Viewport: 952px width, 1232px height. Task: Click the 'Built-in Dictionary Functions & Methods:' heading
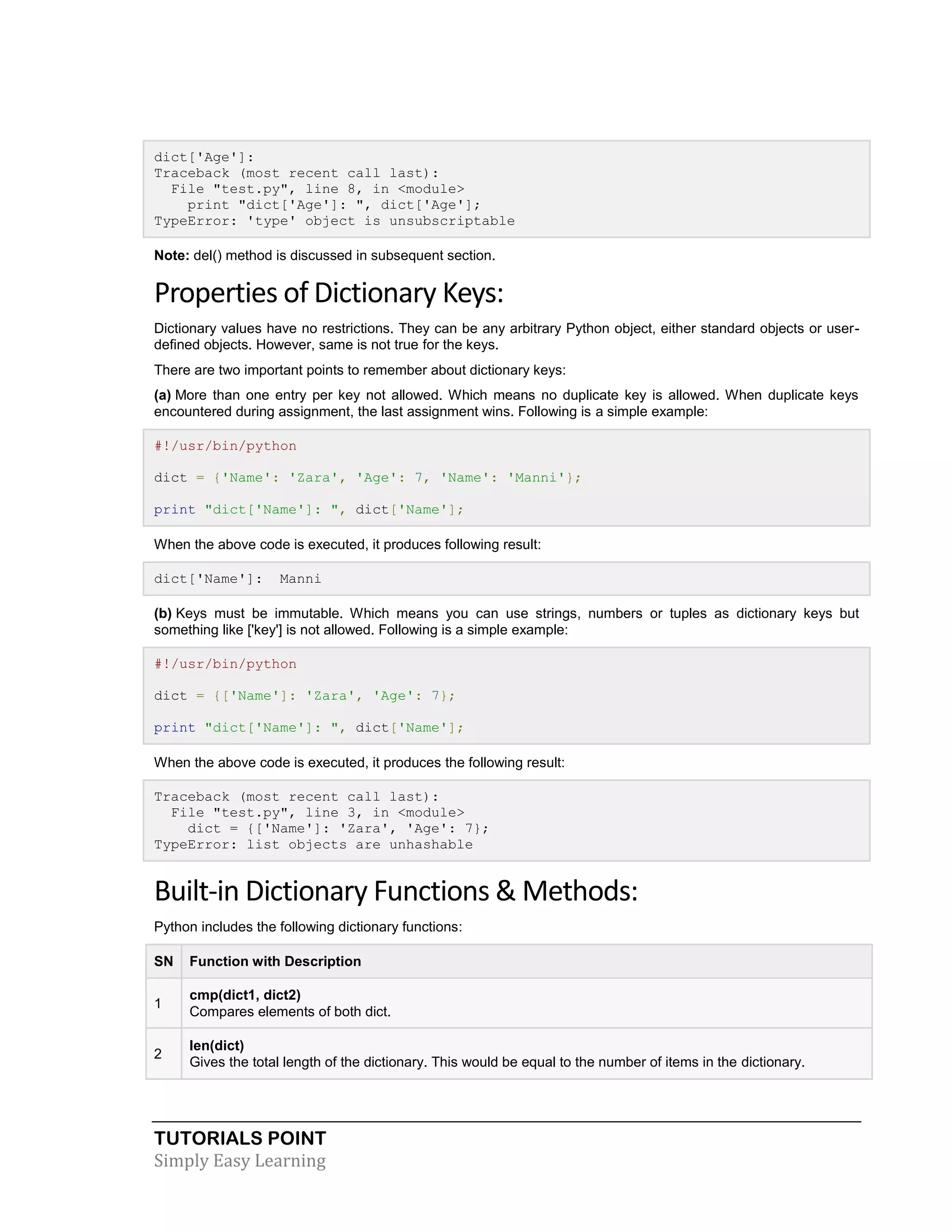point(396,891)
